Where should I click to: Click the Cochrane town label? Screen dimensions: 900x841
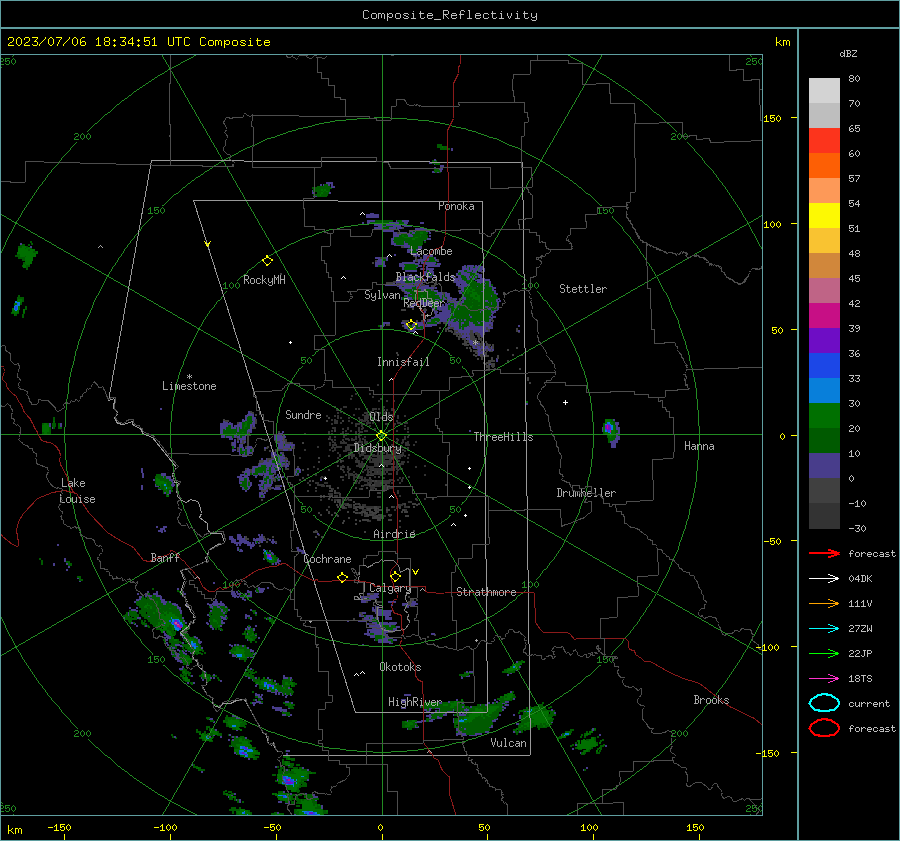pos(327,559)
